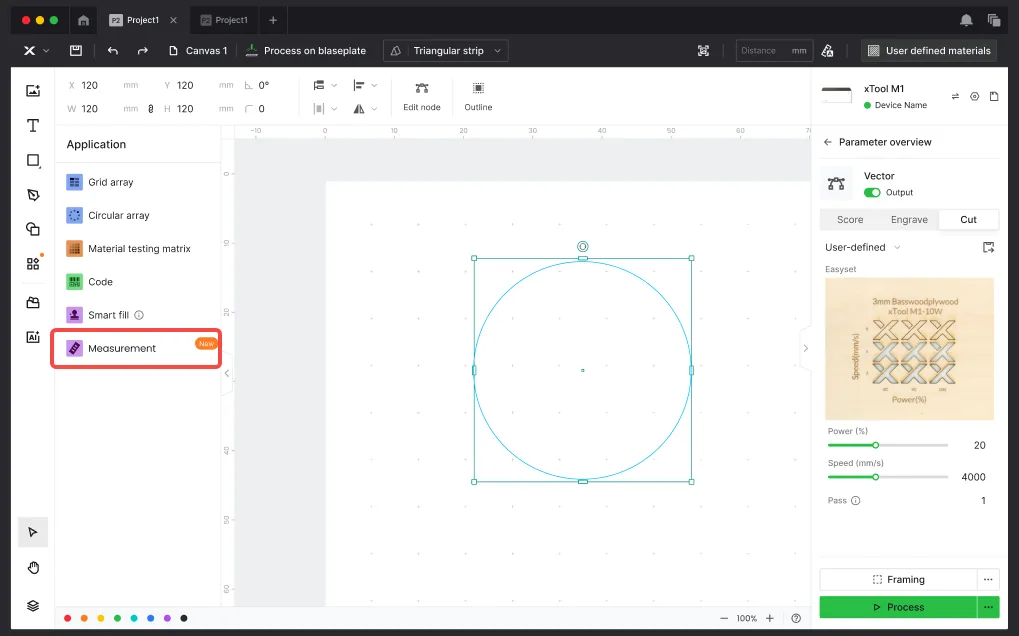Screen dimensions: 1019x636
Task: Switch device with the swap arrows icon
Action: [x=955, y=96]
